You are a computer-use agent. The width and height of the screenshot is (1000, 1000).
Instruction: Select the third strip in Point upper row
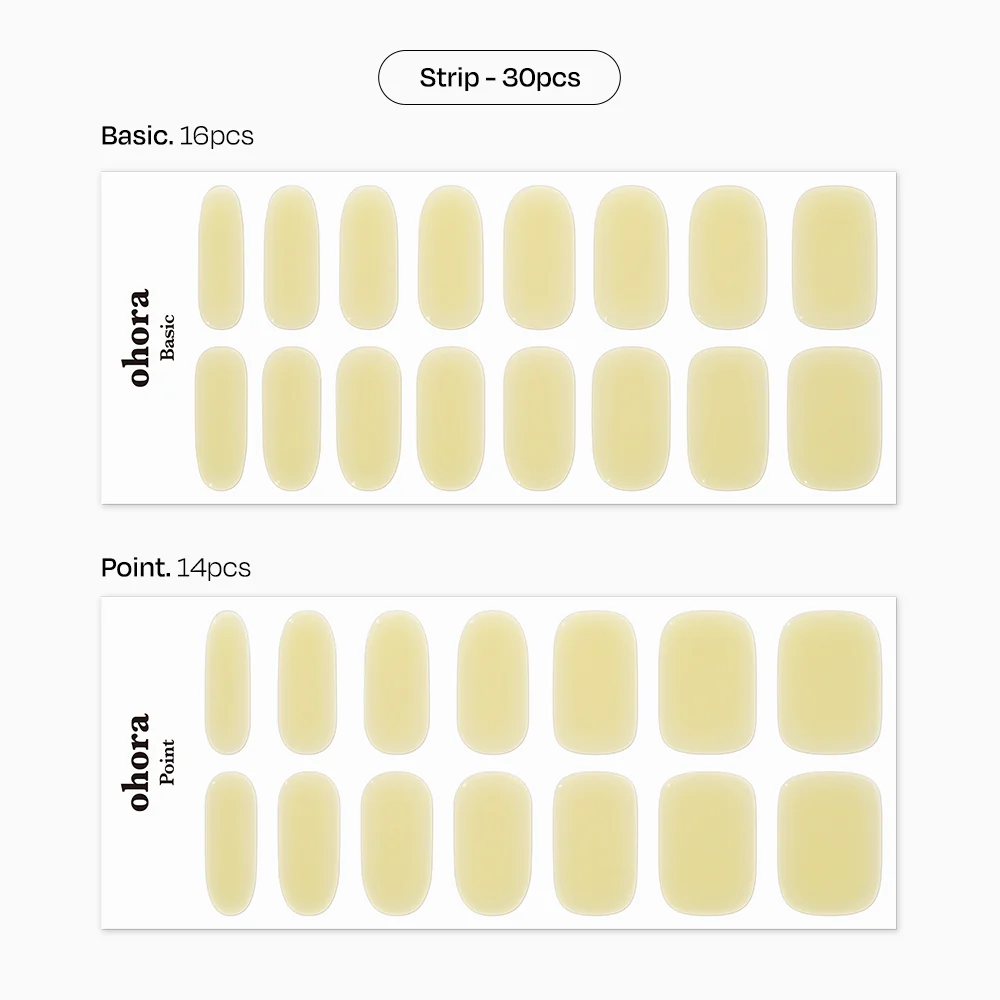click(x=397, y=683)
